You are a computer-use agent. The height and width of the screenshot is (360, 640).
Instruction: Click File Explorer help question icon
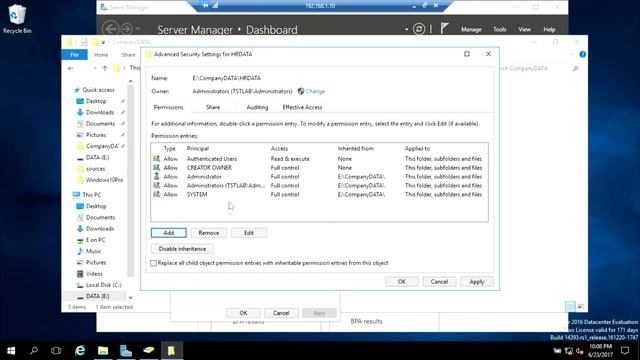(x=582, y=54)
